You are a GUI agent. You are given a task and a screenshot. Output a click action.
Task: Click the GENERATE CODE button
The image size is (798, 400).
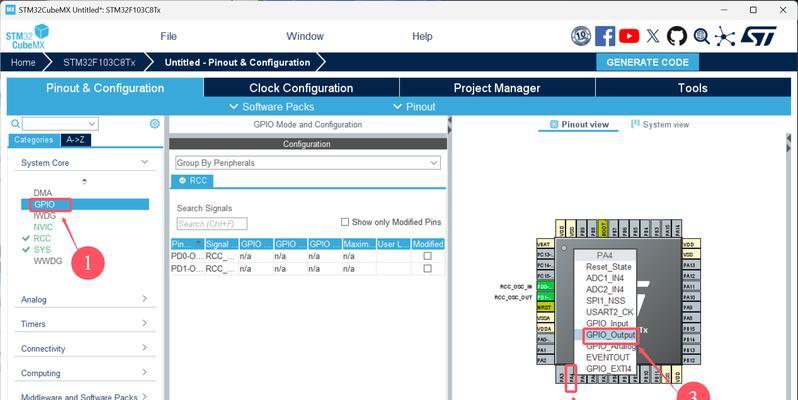tap(647, 62)
